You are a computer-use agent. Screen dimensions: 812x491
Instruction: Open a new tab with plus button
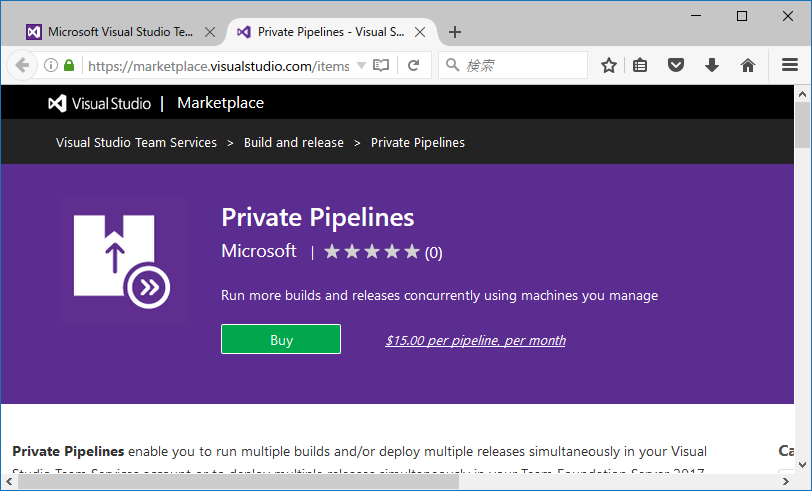[x=455, y=32]
